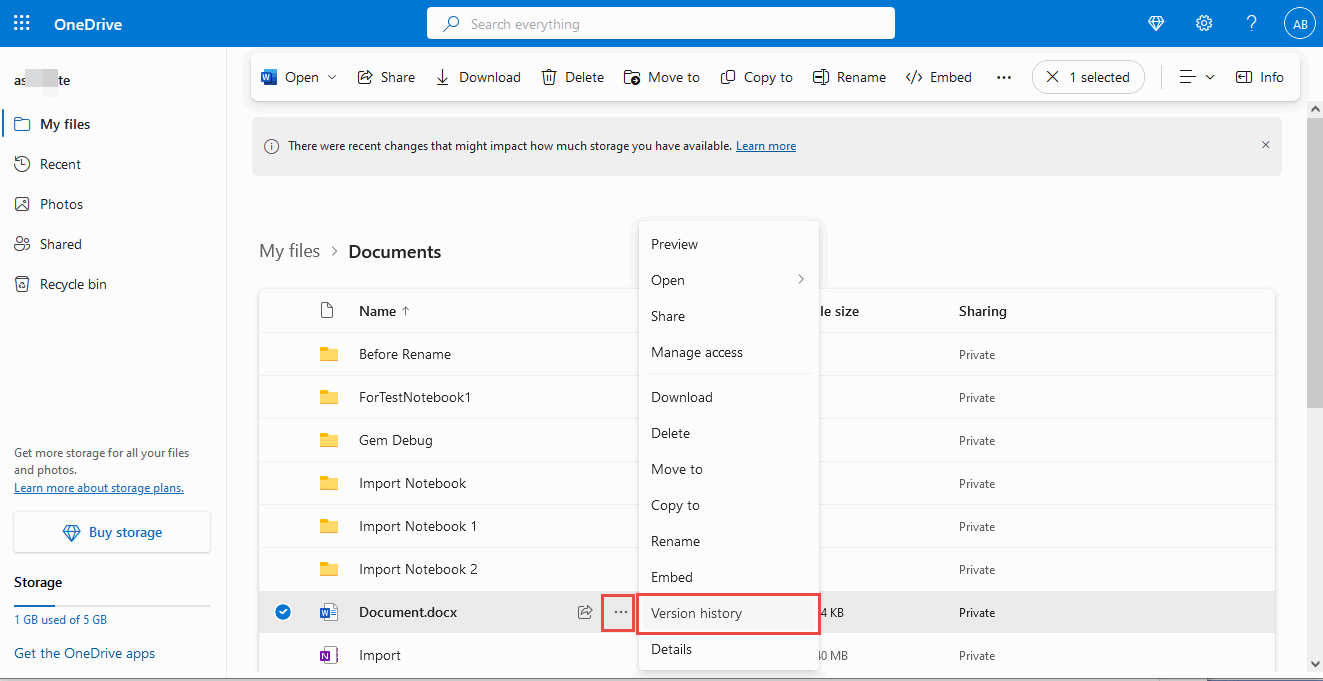Deselect Document.docx via its selection checkmark
Image resolution: width=1323 pixels, height=681 pixels.
click(282, 612)
